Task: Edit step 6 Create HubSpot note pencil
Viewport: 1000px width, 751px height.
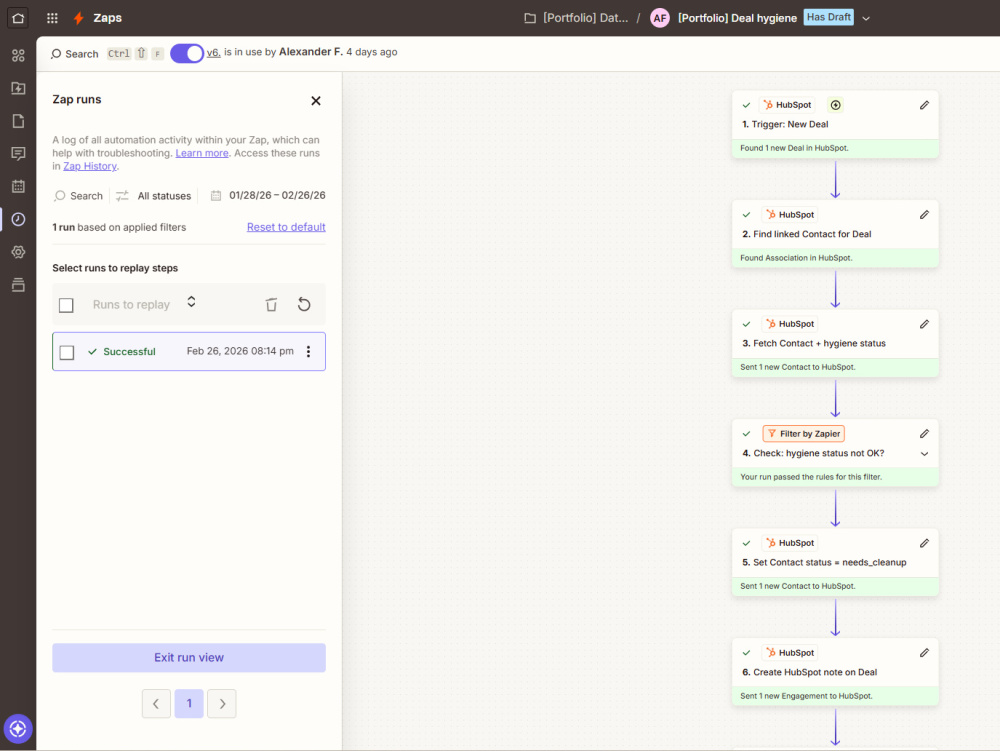Action: pyautogui.click(x=924, y=653)
